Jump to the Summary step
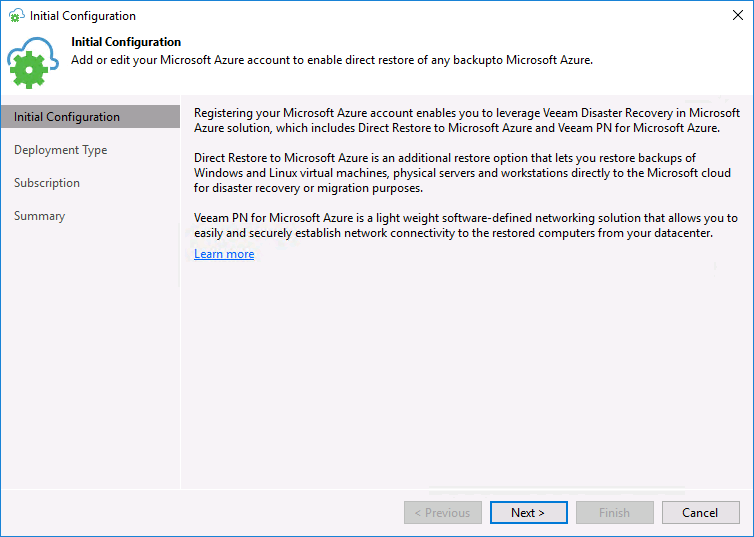The image size is (754, 537). click(39, 216)
